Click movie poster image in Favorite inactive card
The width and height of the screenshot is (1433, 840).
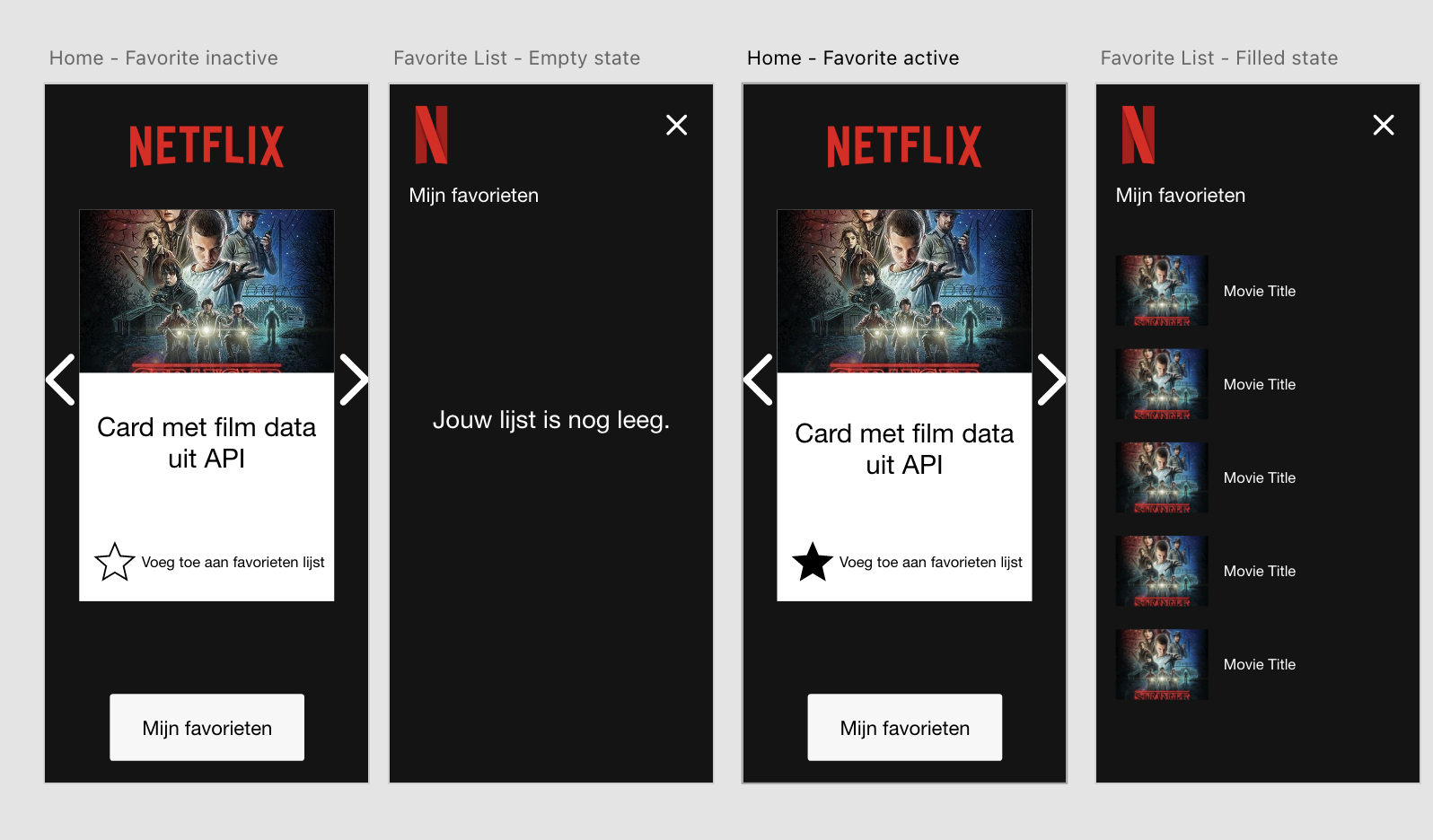click(207, 291)
